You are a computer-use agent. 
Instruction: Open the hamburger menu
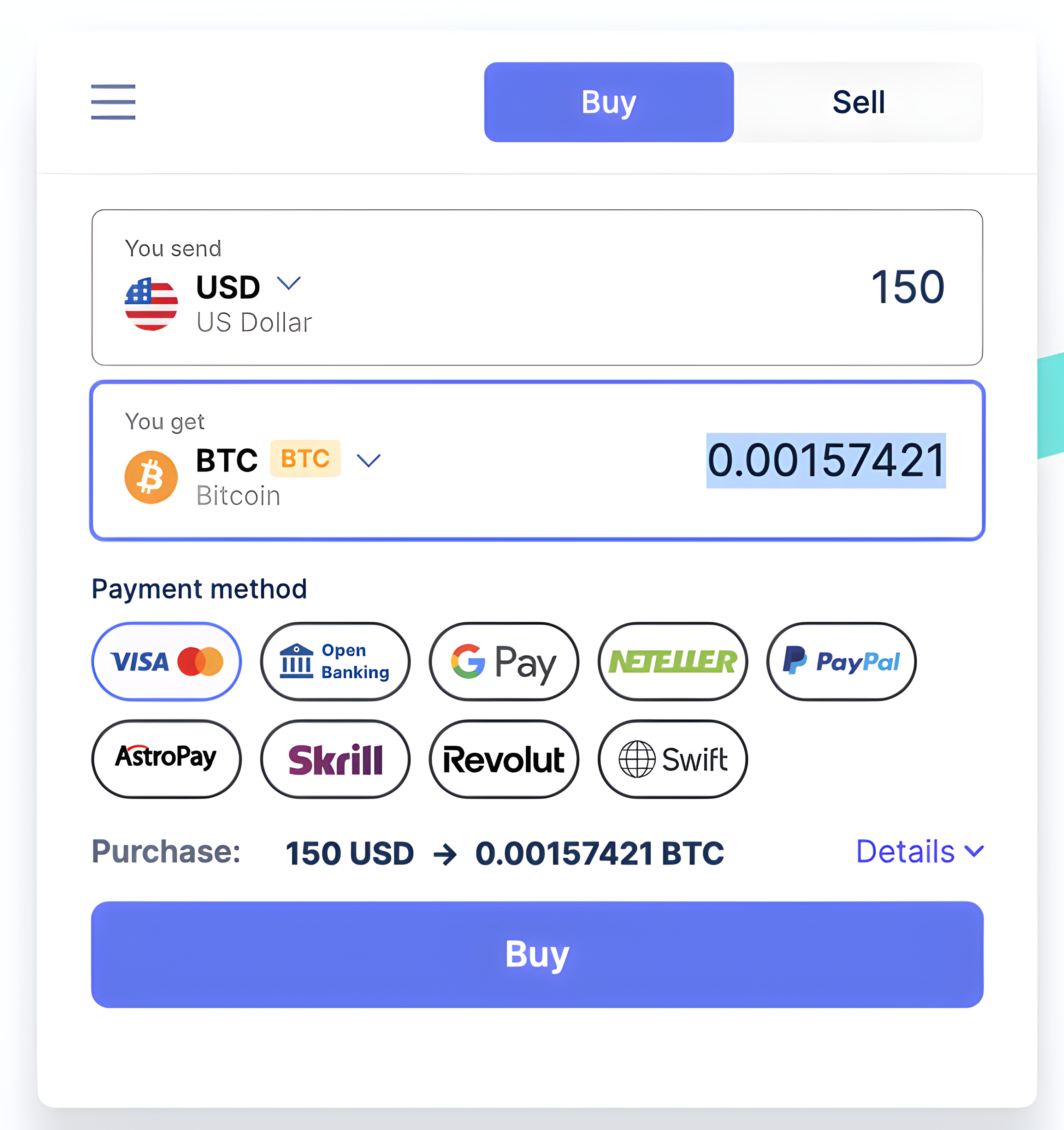pos(113,102)
